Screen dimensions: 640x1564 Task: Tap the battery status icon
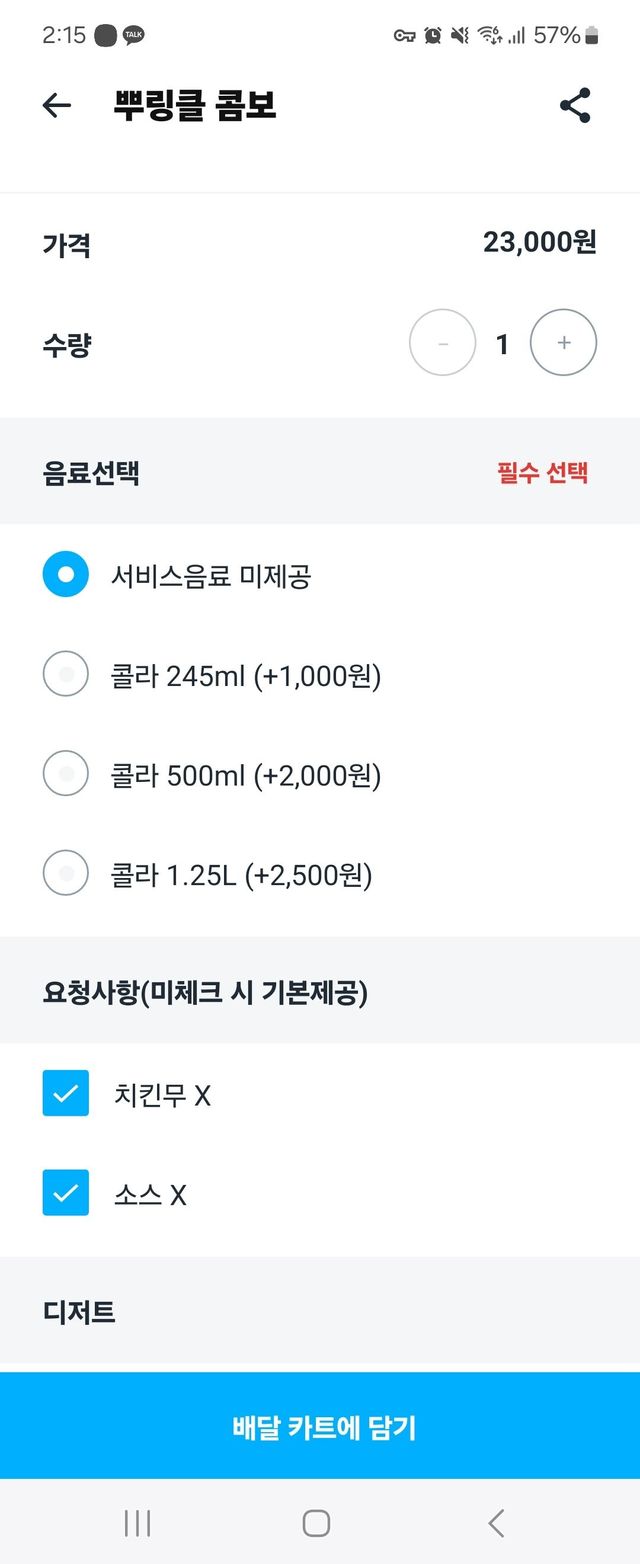click(592, 36)
